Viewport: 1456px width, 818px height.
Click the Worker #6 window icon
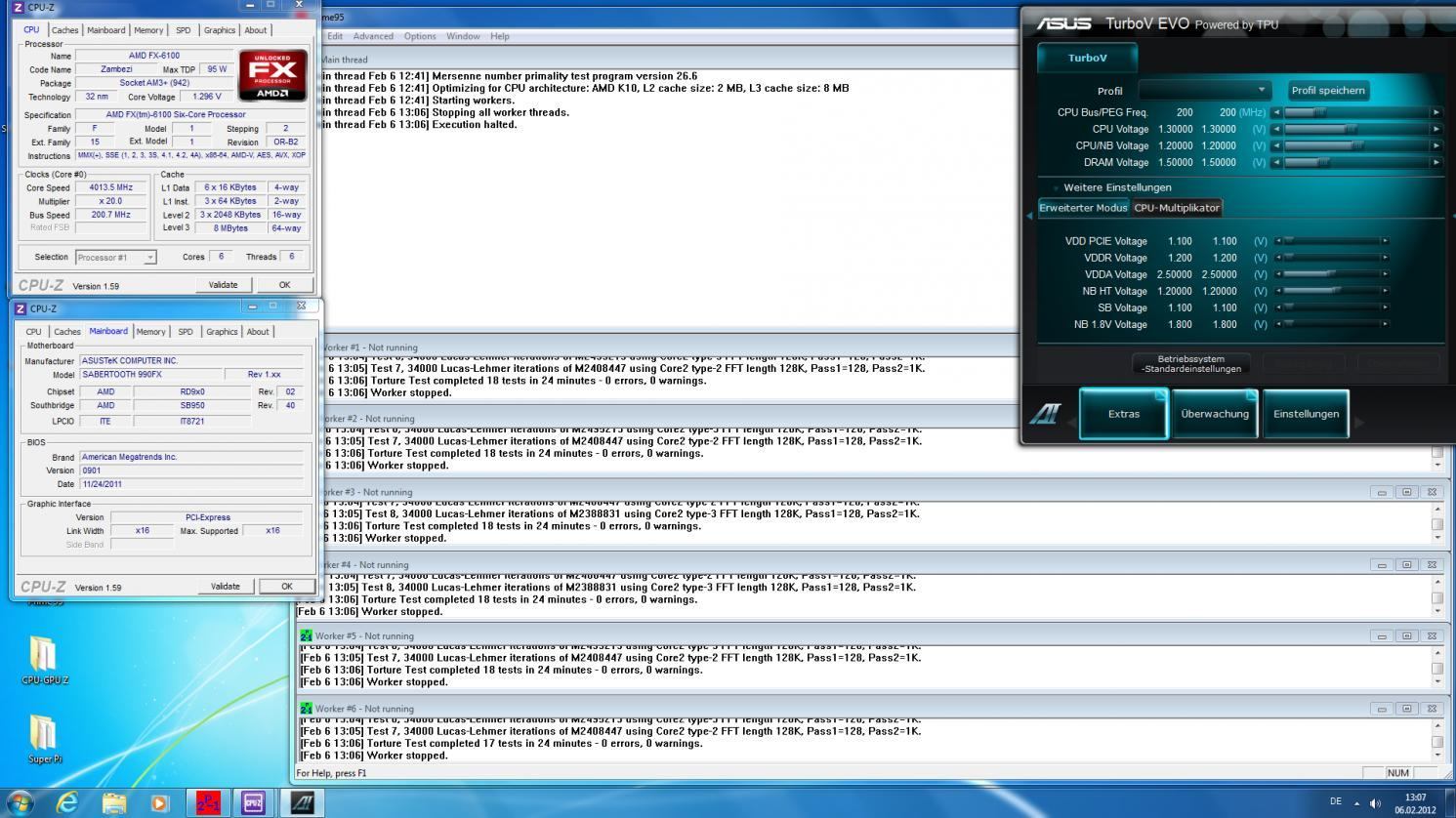pyautogui.click(x=307, y=708)
